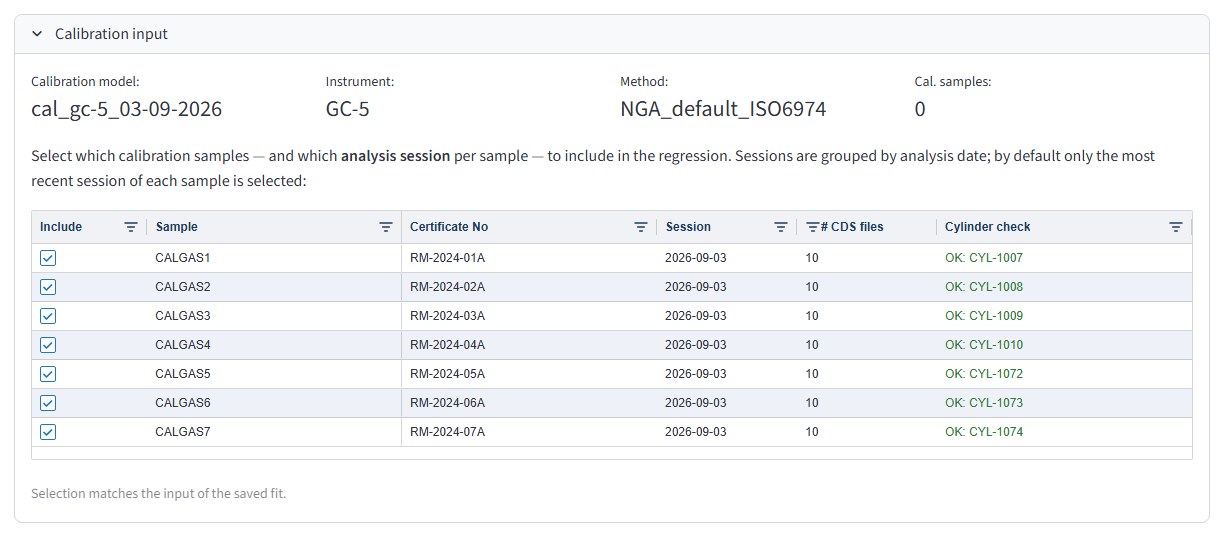Uncheck Include for CALGAS2
Viewport: 1224px width, 537px height.
(x=48, y=287)
